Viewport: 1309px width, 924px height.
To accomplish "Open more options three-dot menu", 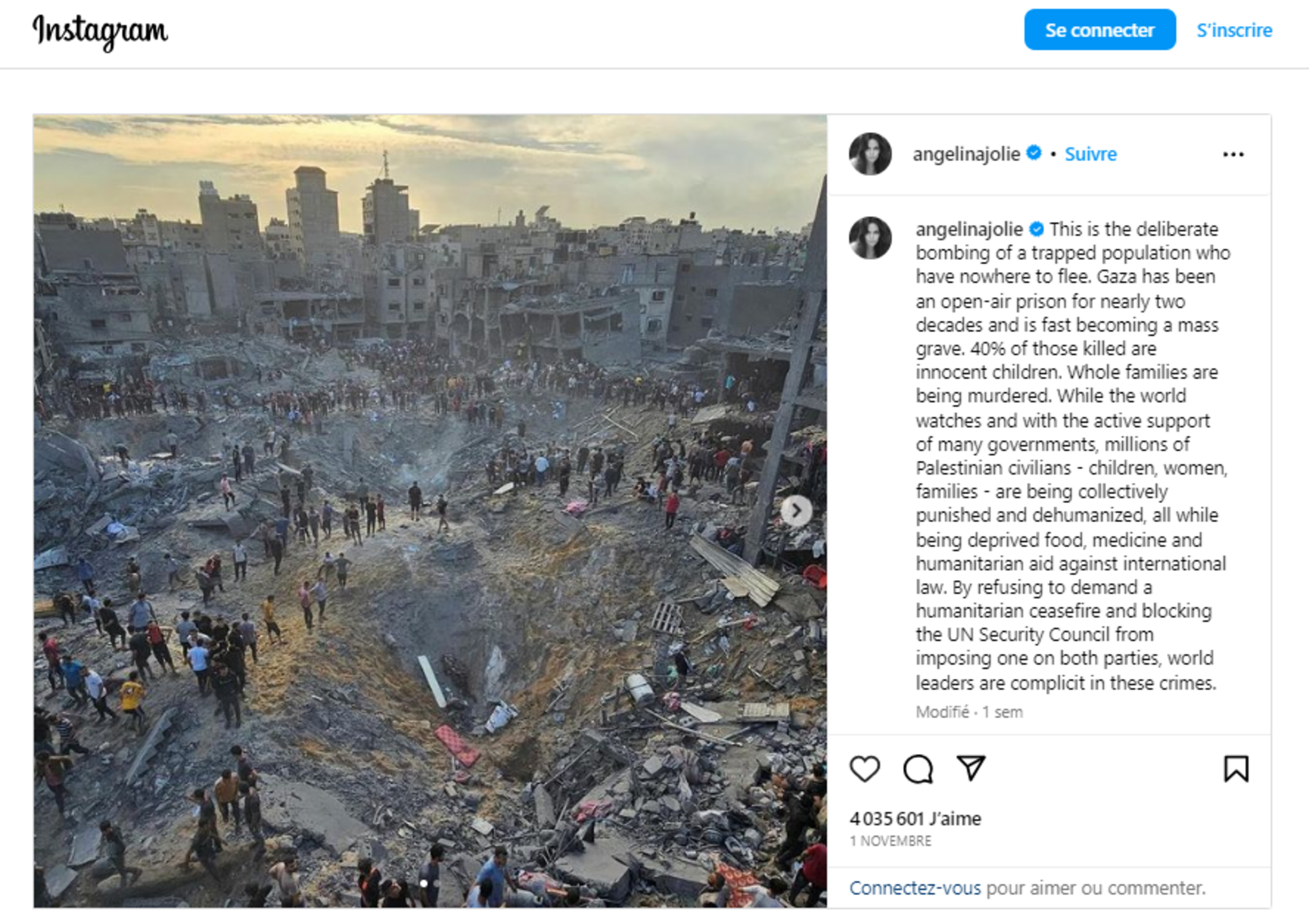I will tap(1233, 155).
